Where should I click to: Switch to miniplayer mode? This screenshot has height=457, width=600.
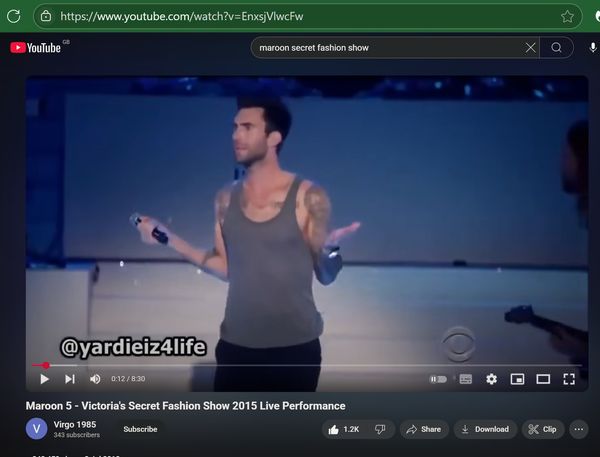[517, 379]
